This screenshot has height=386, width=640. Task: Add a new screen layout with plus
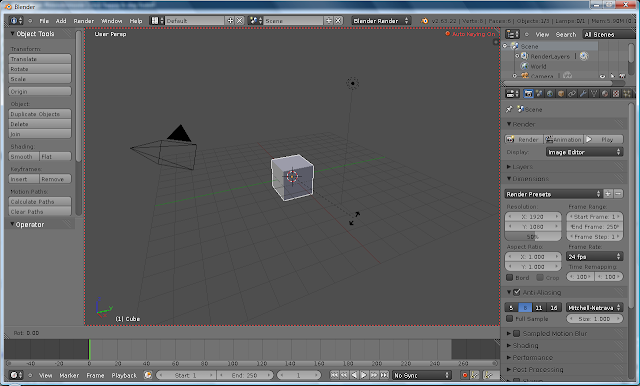[230, 20]
